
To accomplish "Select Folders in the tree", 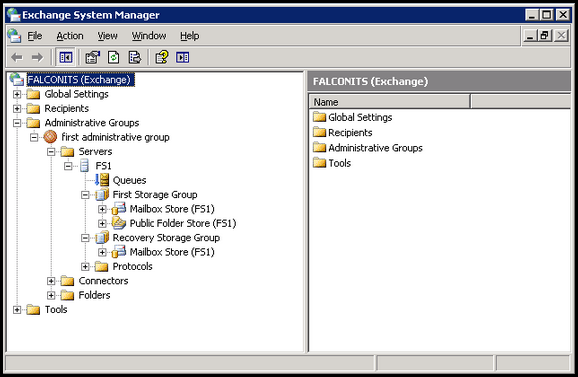I will click(x=94, y=295).
